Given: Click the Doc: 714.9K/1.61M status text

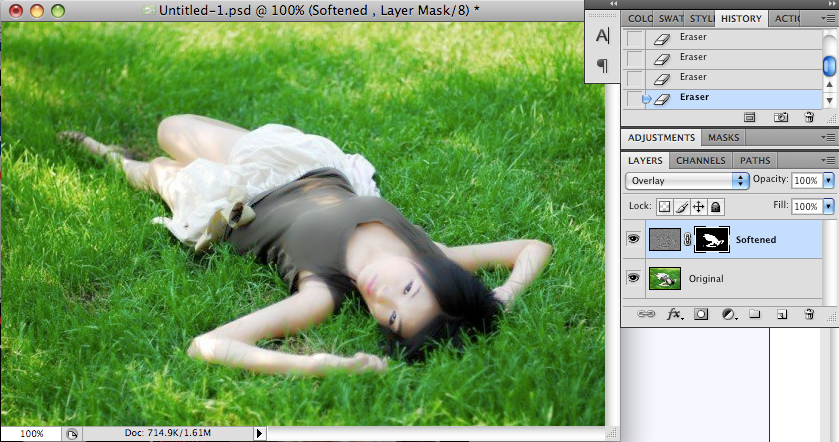Looking at the screenshot, I should coord(167,433).
